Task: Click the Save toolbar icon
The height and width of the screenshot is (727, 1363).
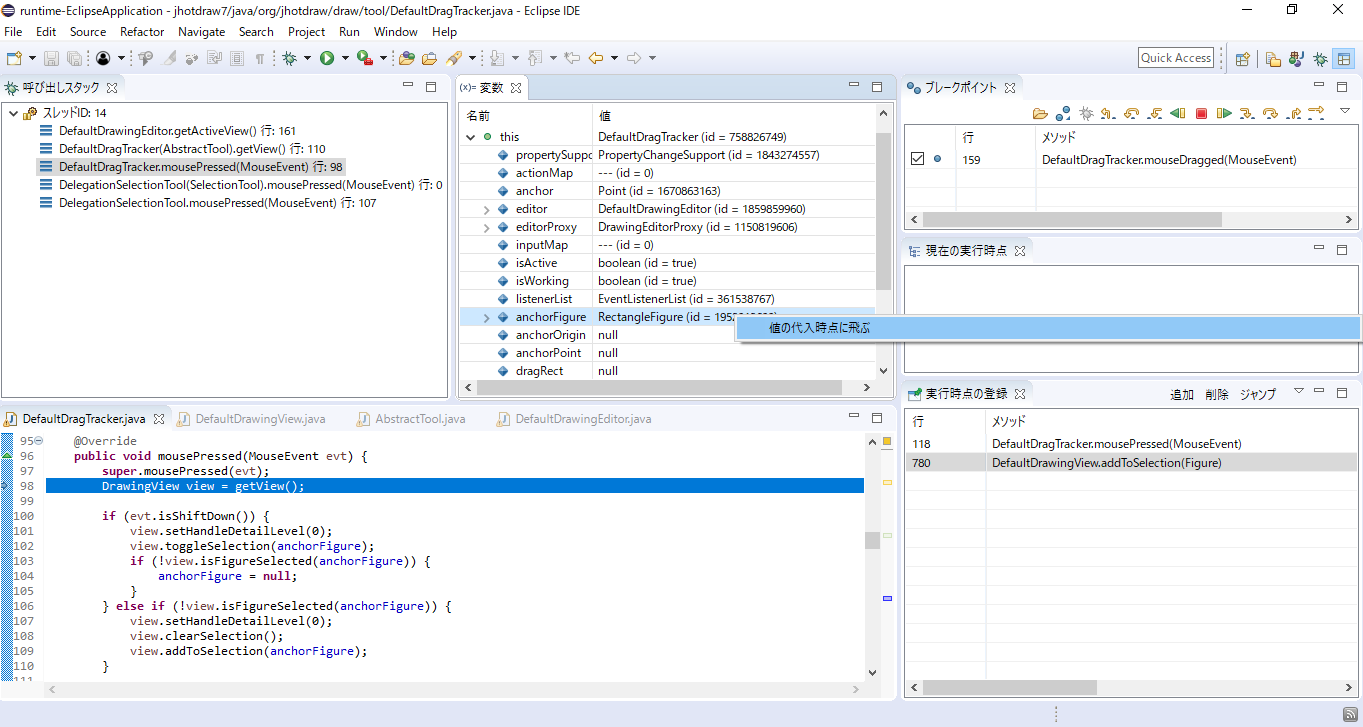Action: [x=51, y=58]
